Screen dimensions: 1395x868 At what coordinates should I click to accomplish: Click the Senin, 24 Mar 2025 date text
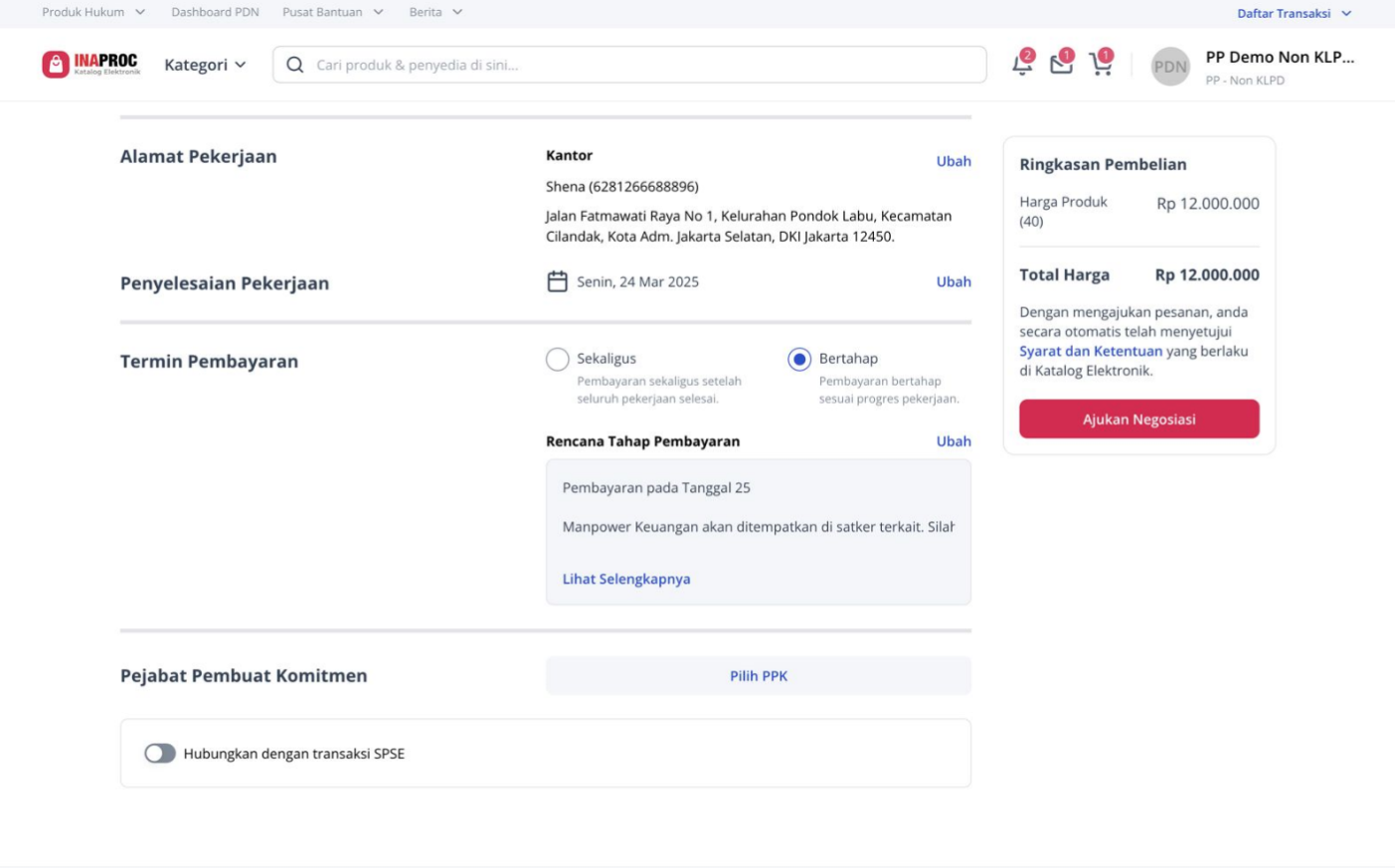(x=637, y=281)
